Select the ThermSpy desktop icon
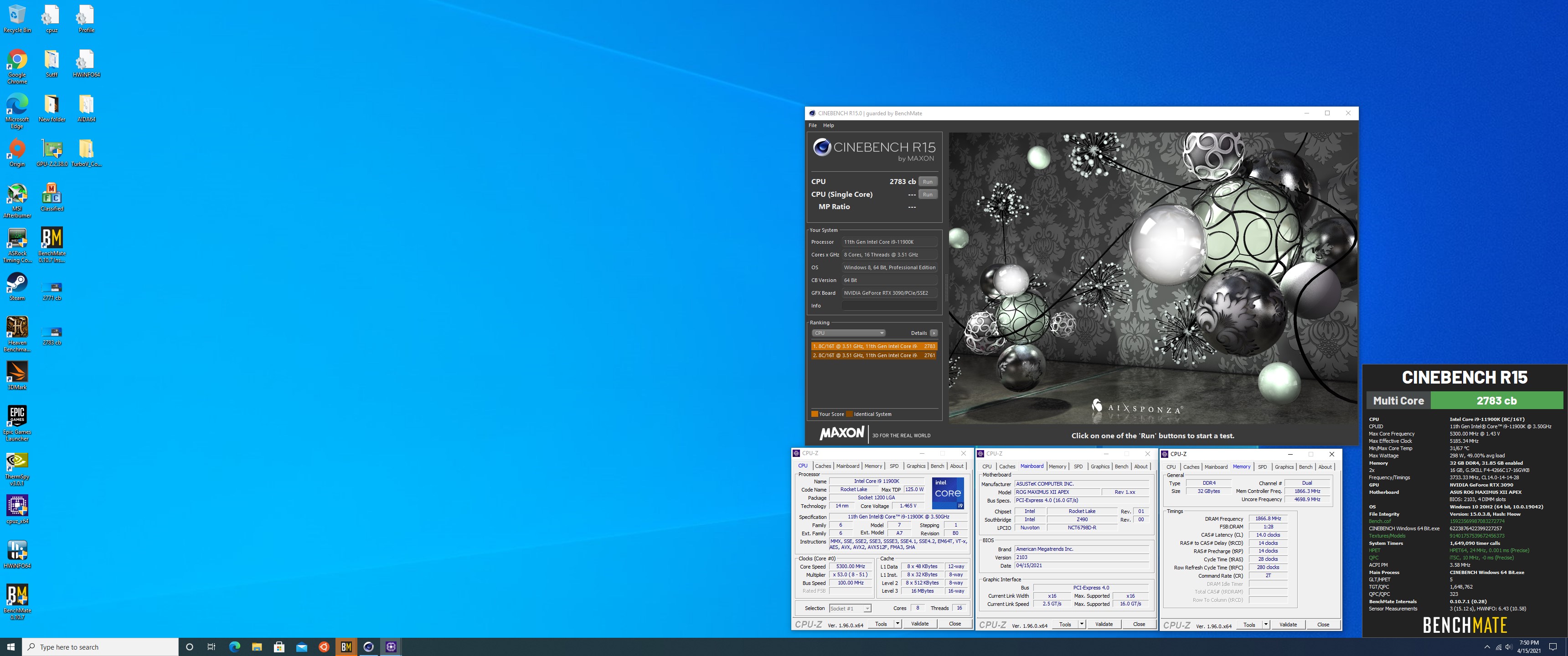Screen dimensions: 1568x656 pos(17,469)
